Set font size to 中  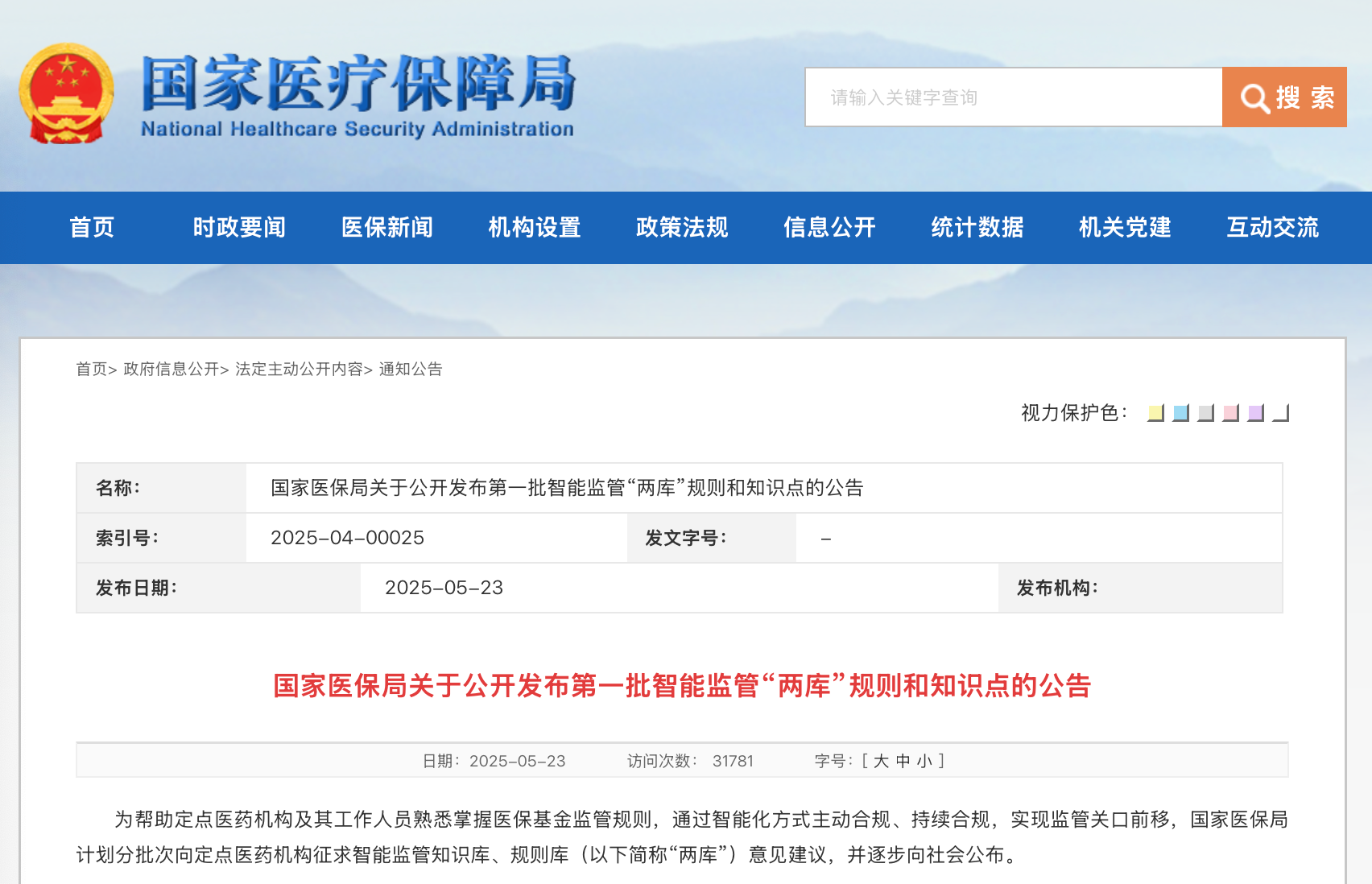903,761
